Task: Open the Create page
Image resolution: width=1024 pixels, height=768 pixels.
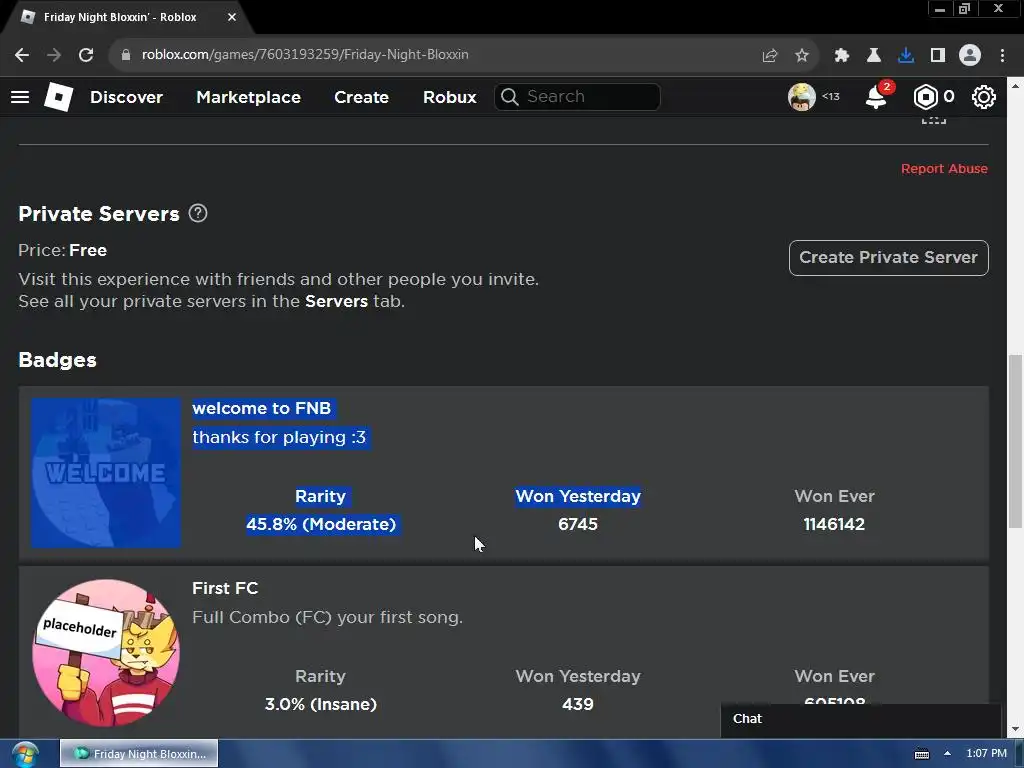Action: [361, 97]
